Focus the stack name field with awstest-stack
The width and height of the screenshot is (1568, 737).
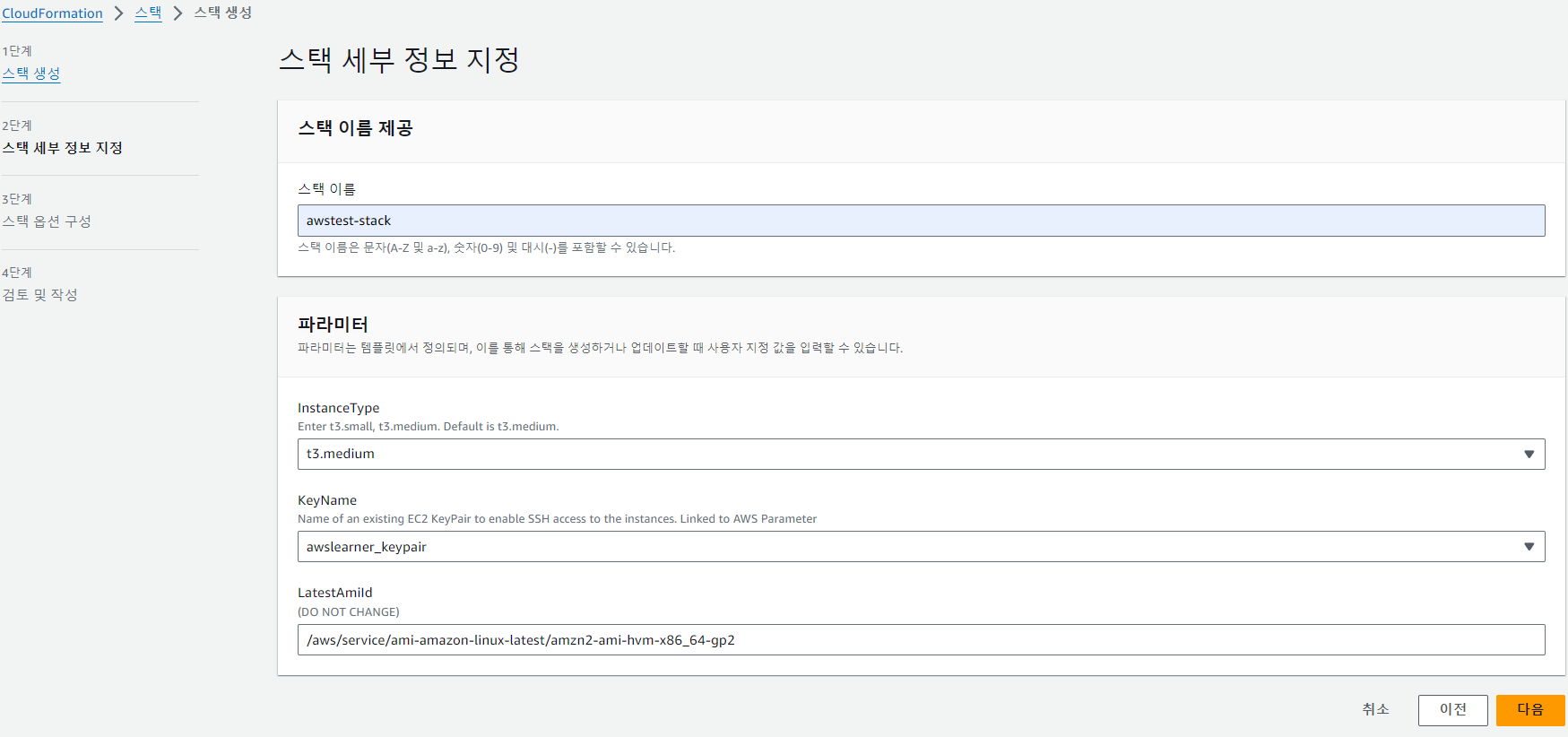[x=921, y=221]
